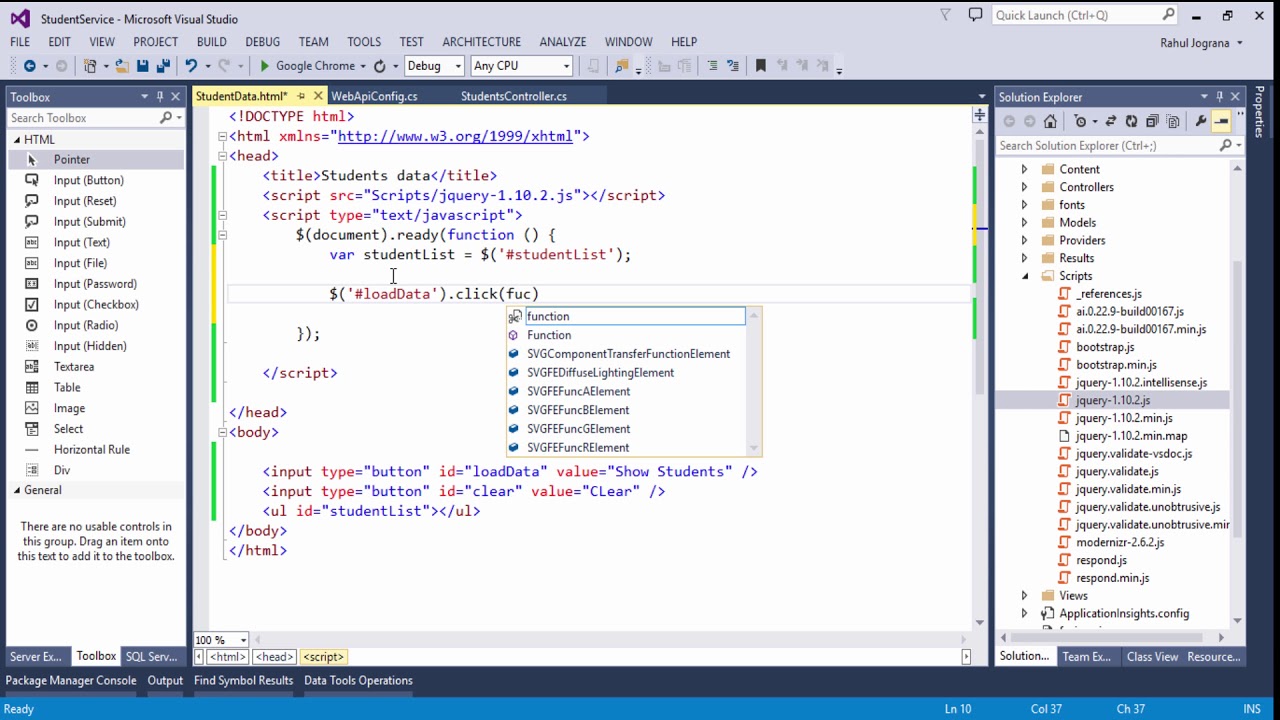The height and width of the screenshot is (720, 1280).
Task: Save StudentData.html with the Save icon
Action: tap(142, 66)
